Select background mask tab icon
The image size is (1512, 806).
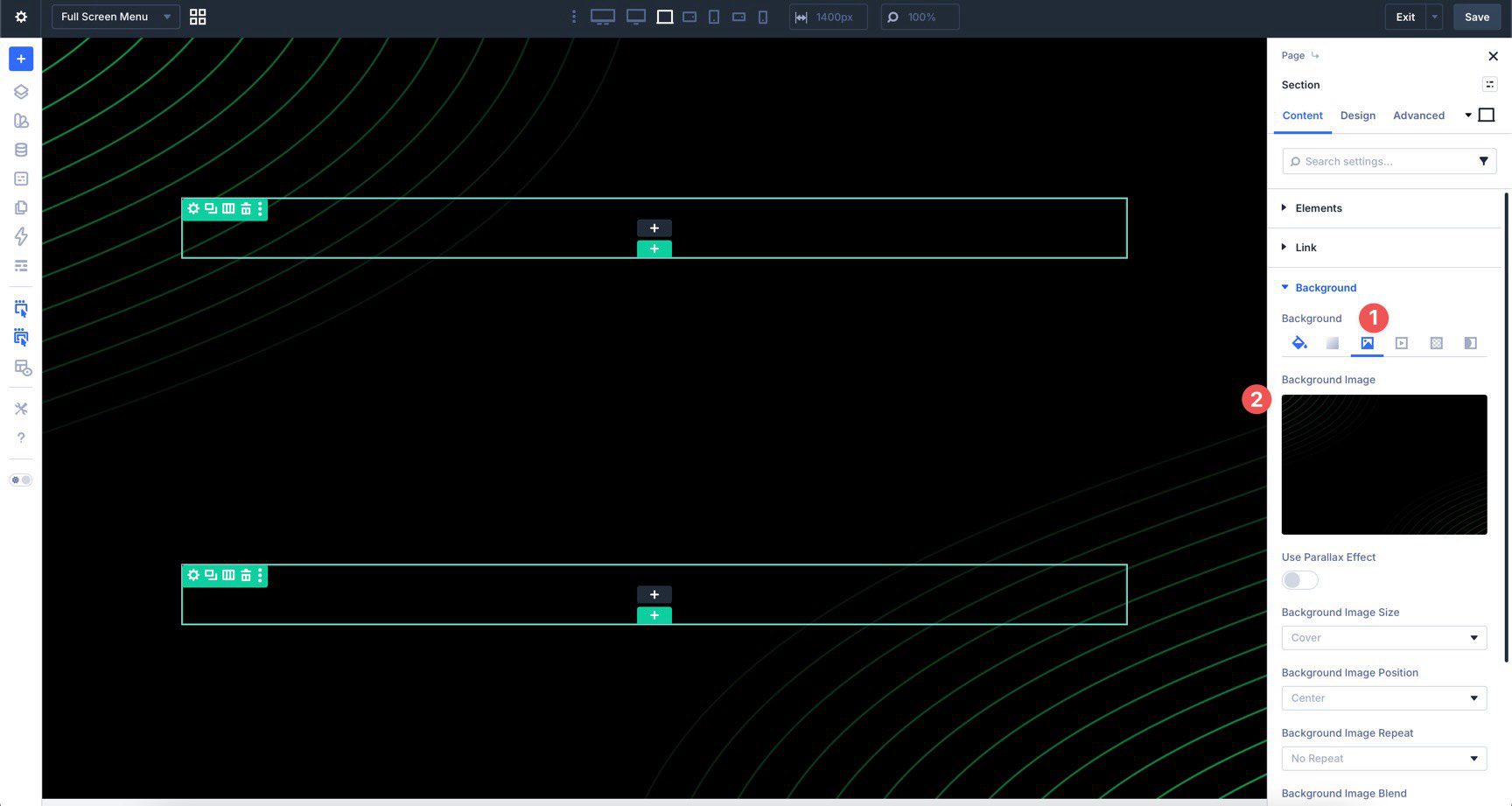(x=1471, y=343)
